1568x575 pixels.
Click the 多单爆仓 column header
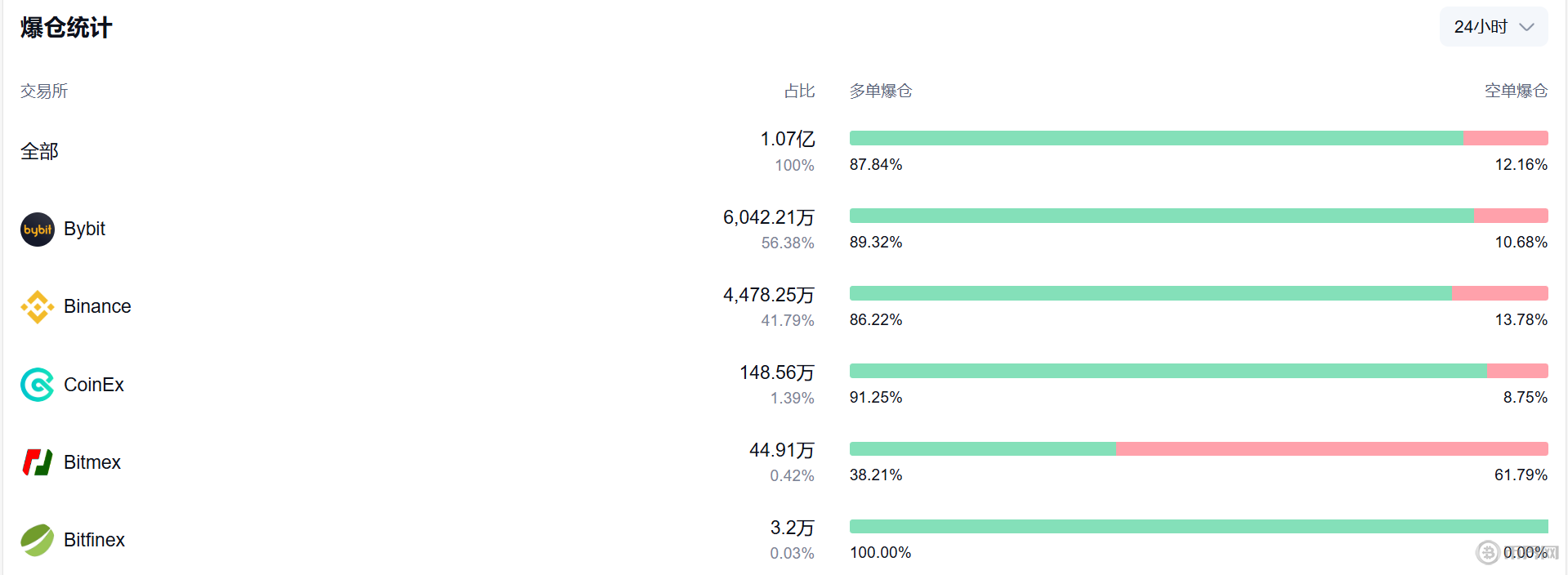click(881, 91)
